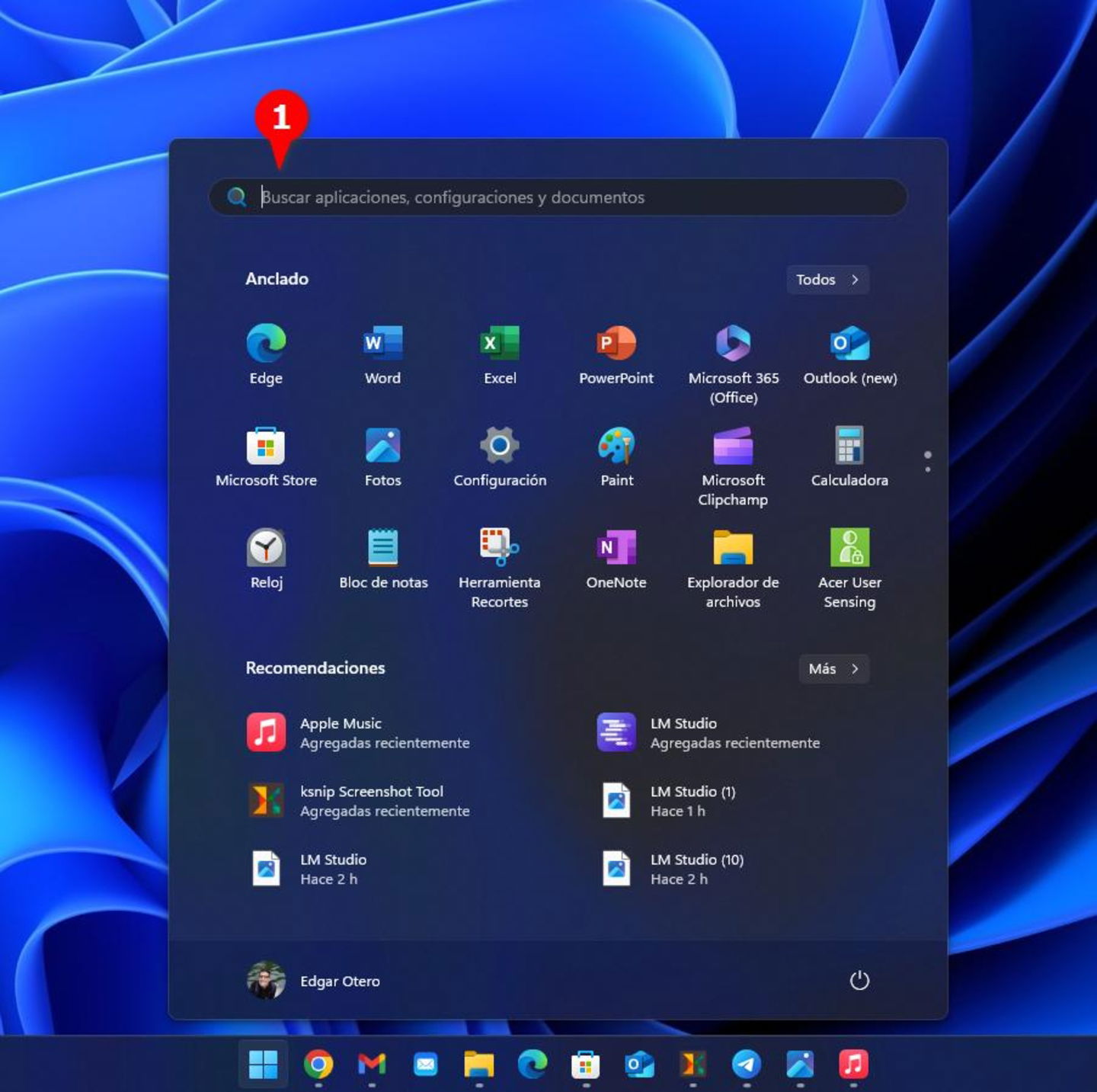Open ksnip icon on the taskbar
Viewport: 1097px width, 1092px height.
point(693,1064)
